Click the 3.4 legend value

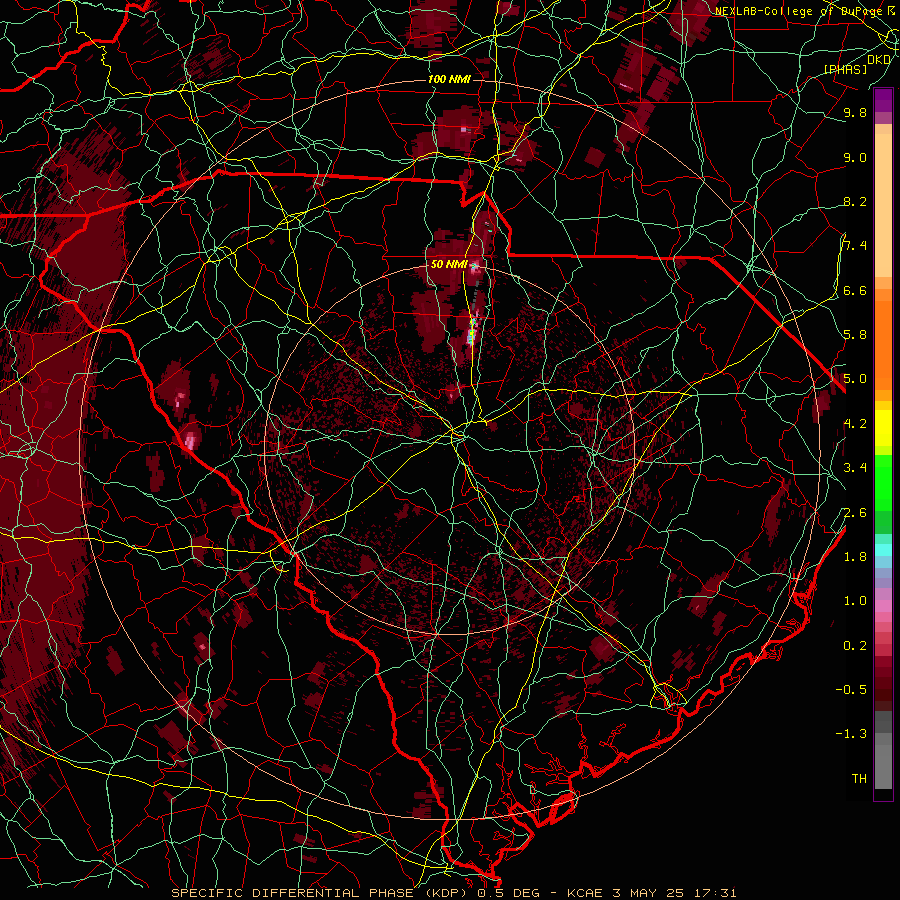[855, 468]
